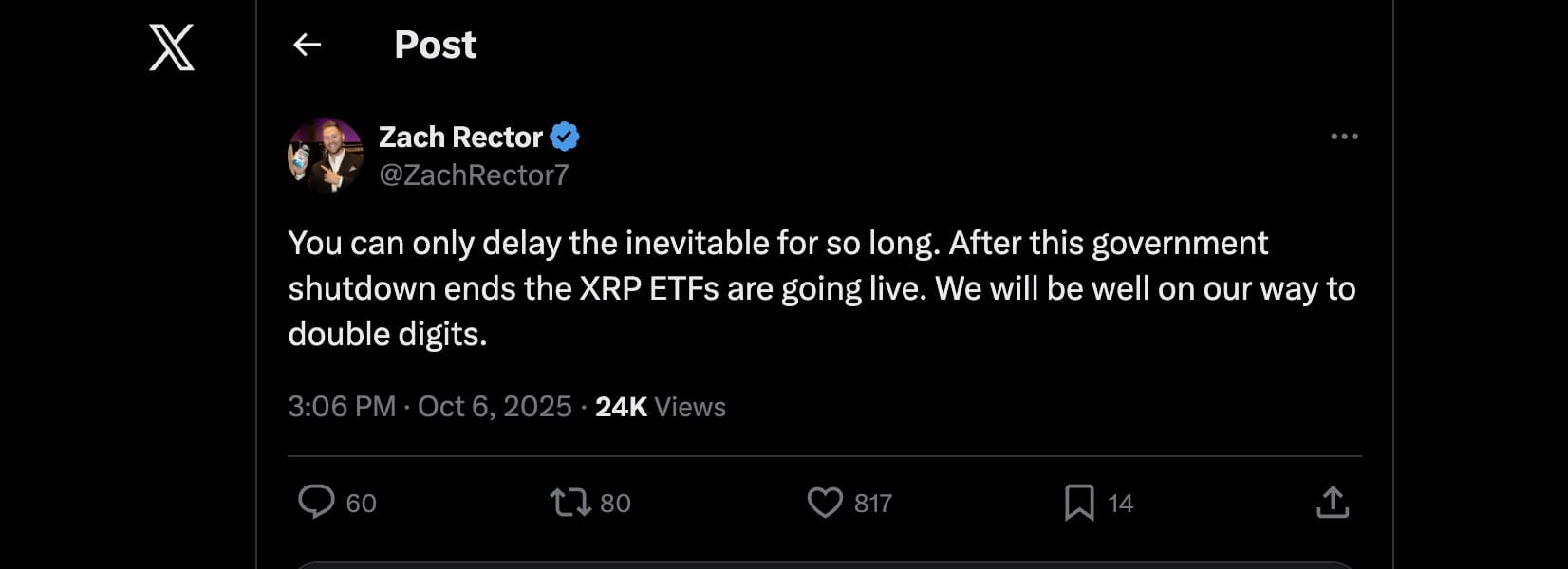Click the blue verified badge
This screenshot has width=1568, height=569.
click(565, 138)
